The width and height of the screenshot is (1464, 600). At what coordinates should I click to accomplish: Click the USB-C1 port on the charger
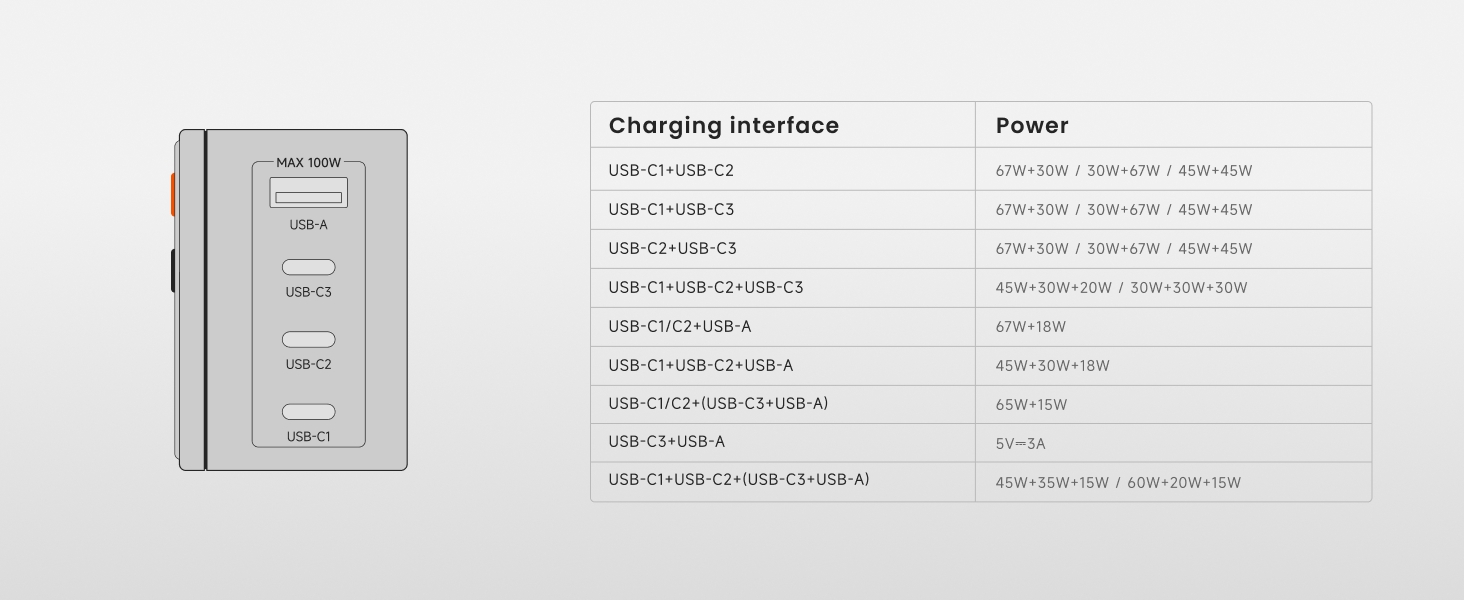308,412
